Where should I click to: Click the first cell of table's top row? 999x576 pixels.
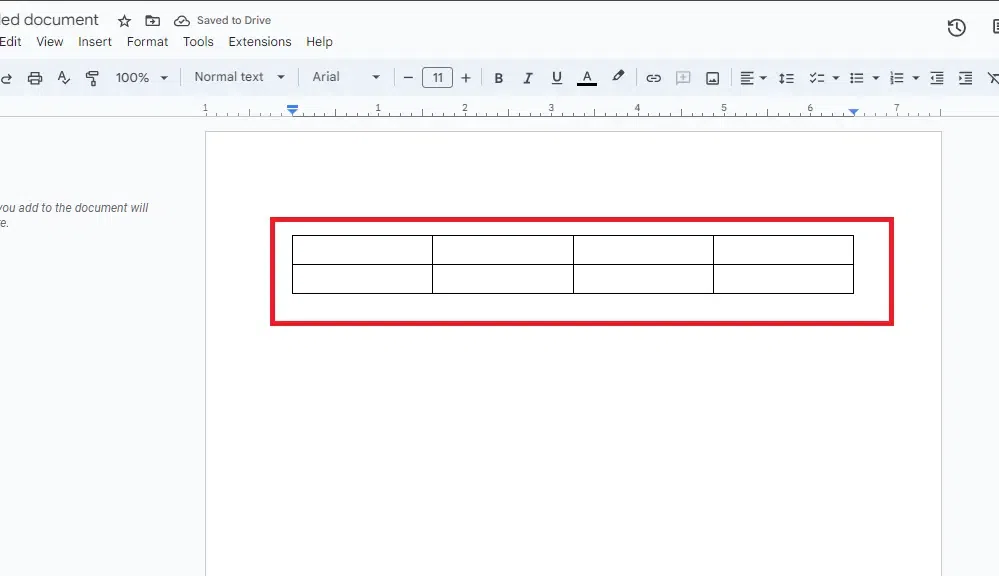pyautogui.click(x=363, y=250)
